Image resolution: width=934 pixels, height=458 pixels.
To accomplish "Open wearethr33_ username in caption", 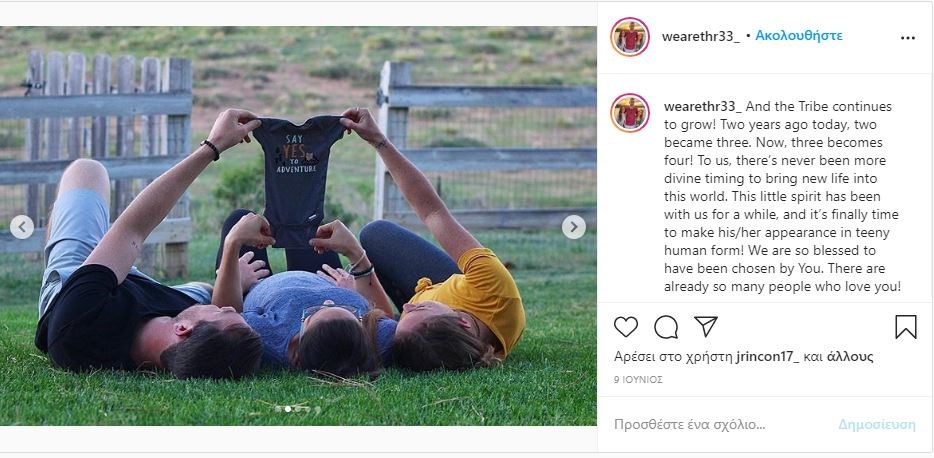I will pyautogui.click(x=703, y=107).
